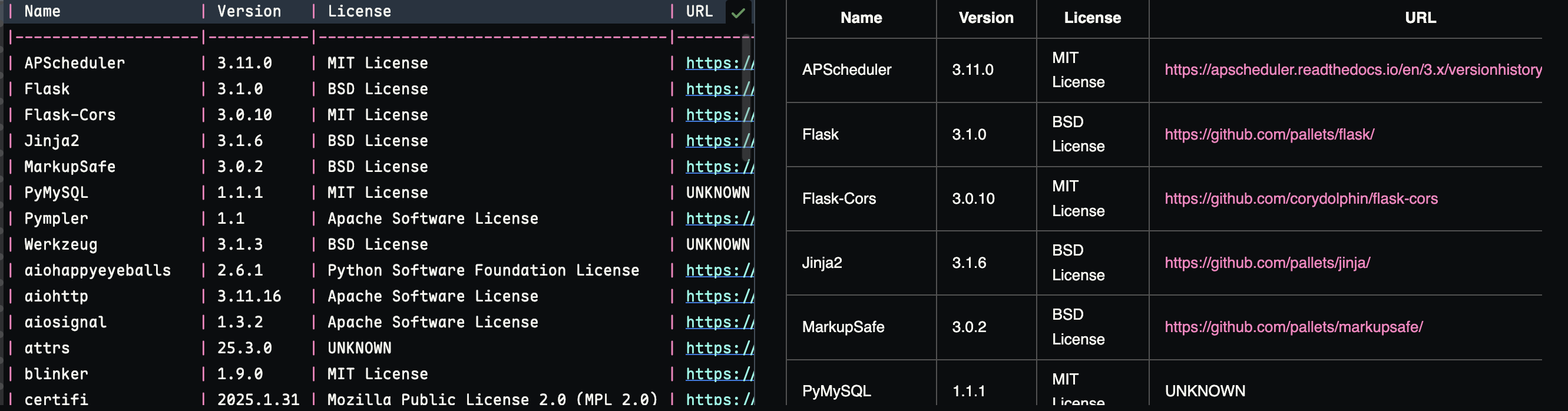
Task: Click the UNKNOWN URL in terminal PyMySQL row
Action: [x=717, y=193]
